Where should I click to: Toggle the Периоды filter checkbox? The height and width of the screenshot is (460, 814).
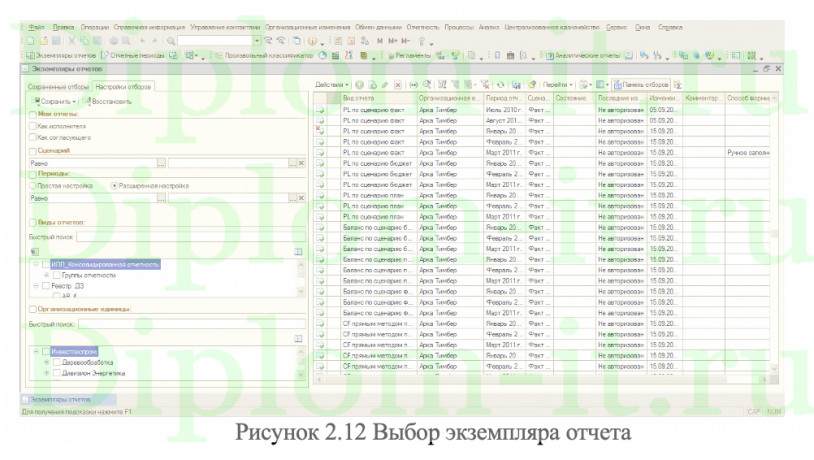(x=33, y=174)
